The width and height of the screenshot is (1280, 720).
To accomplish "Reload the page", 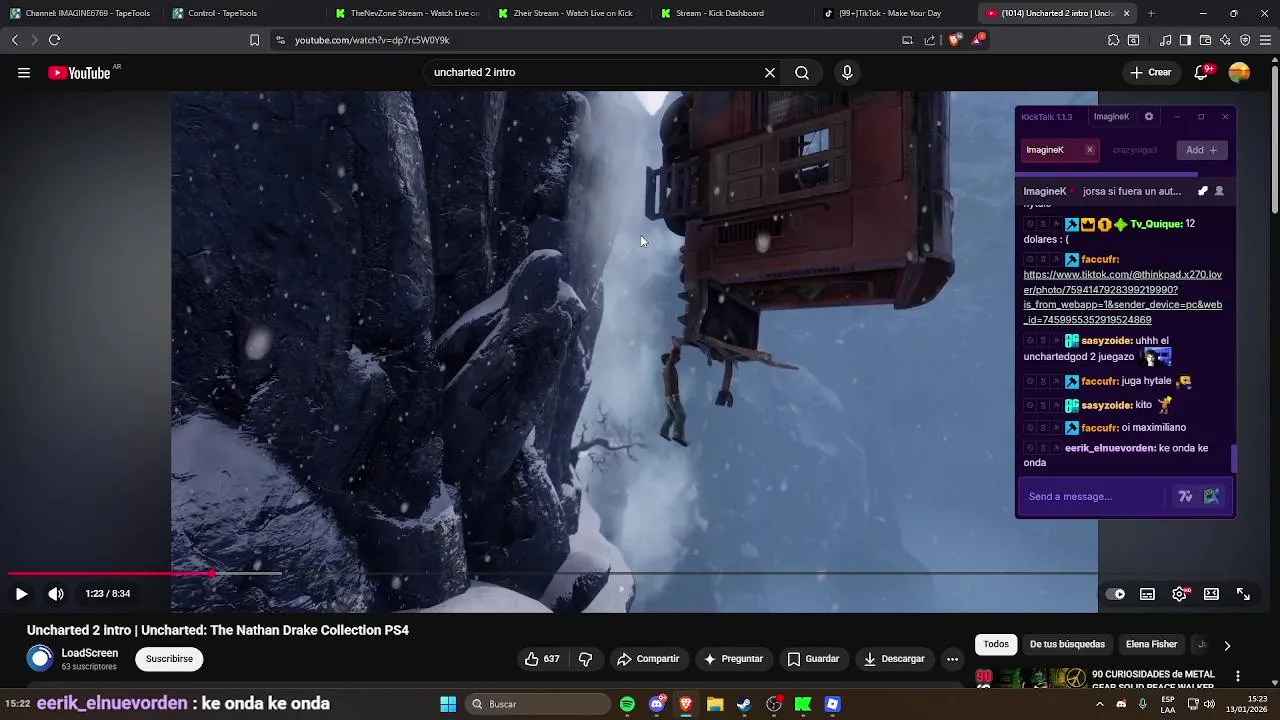I will 54,40.
